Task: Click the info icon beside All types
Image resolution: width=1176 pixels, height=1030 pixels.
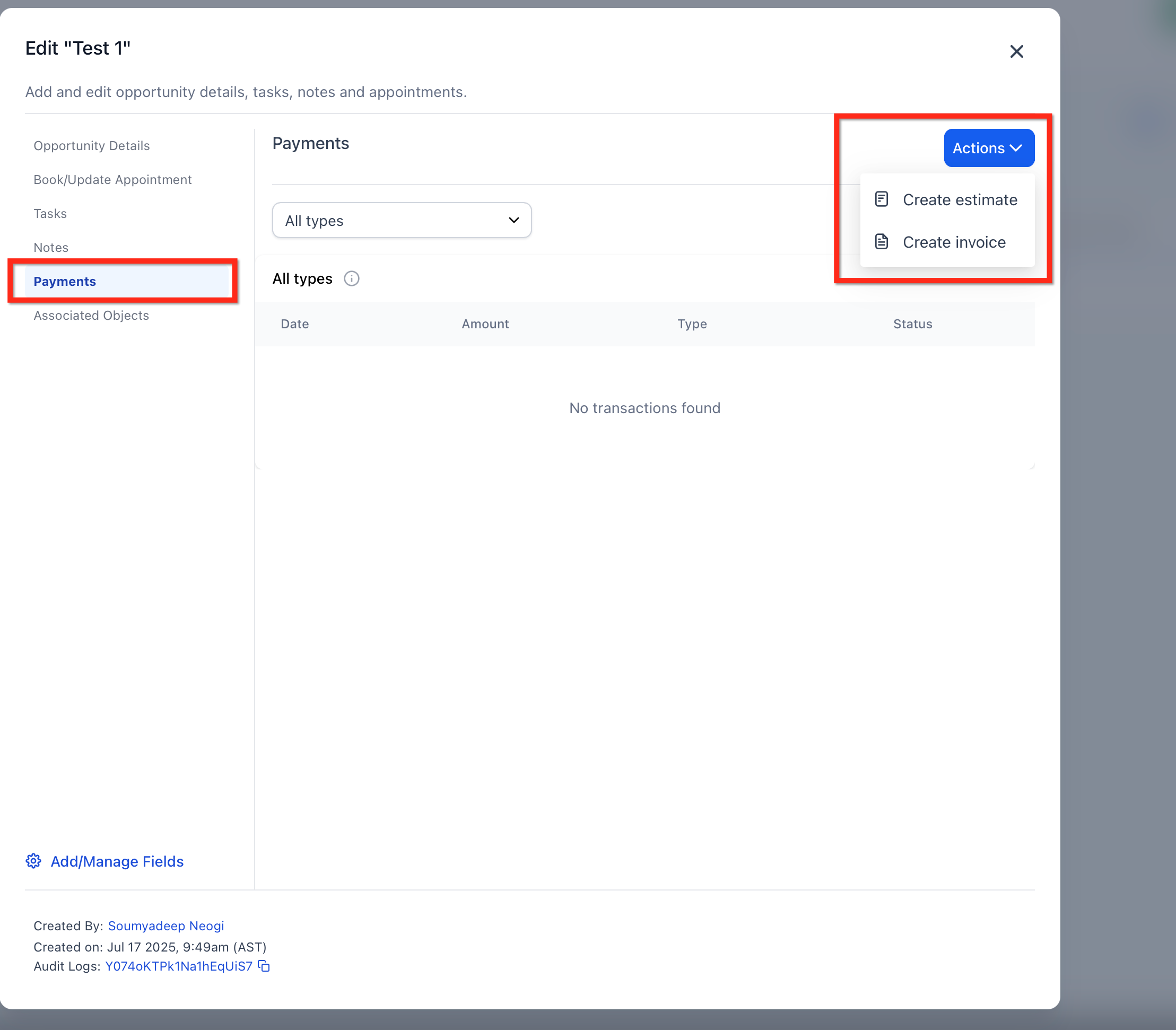Action: click(351, 279)
